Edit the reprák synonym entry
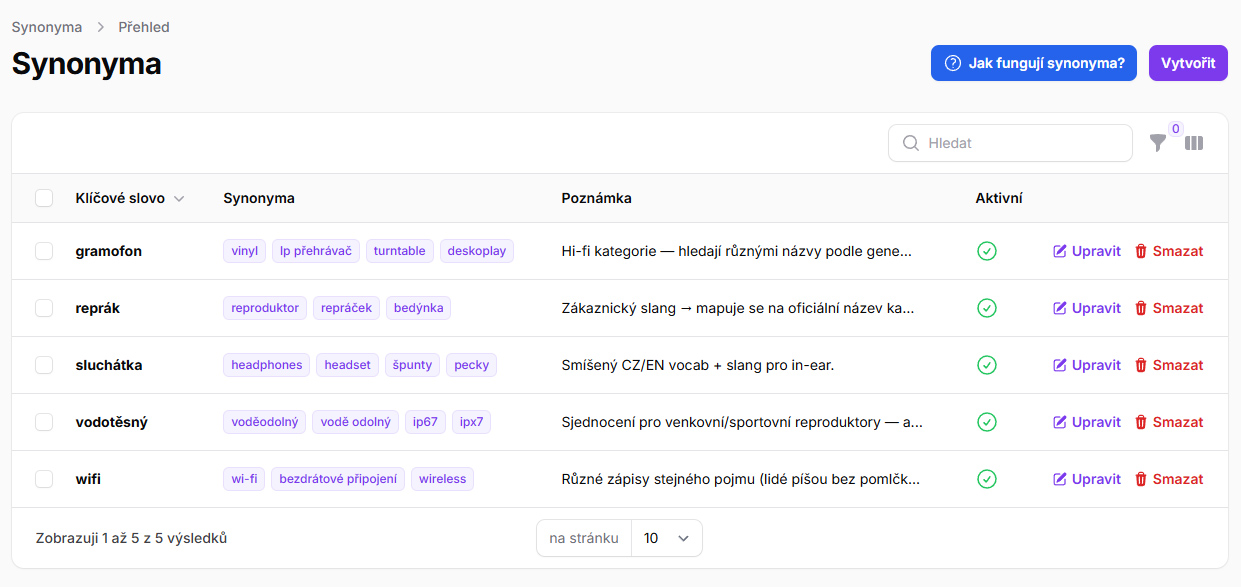The image size is (1241, 587). pos(1087,308)
